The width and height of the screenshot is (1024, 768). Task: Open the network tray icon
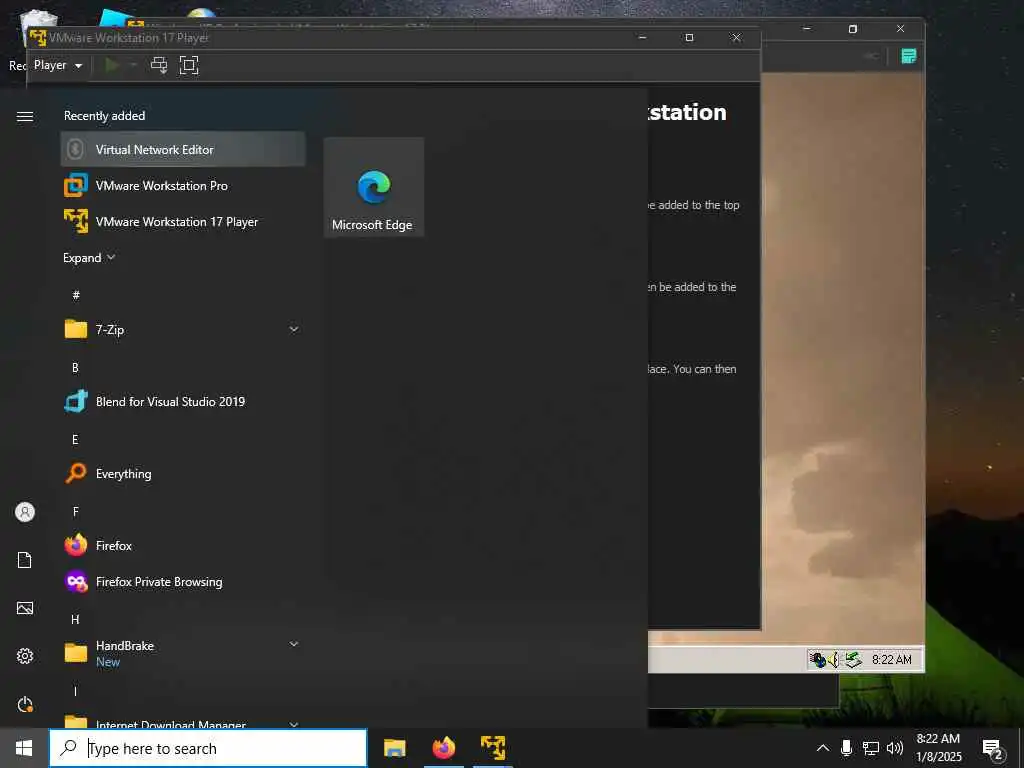871,748
